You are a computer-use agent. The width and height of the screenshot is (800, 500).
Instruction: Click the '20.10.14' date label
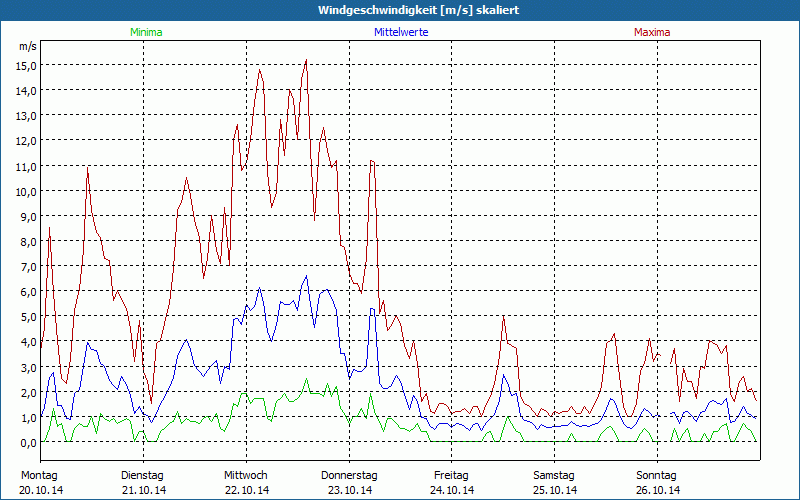click(41, 490)
